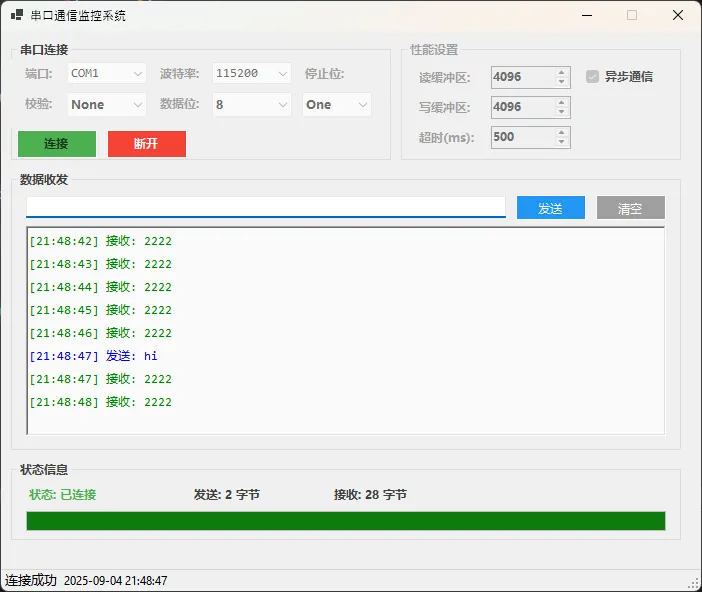Viewport: 702px width, 592px height.
Task: Toggle the 异步通信 checkbox
Action: pos(592,76)
